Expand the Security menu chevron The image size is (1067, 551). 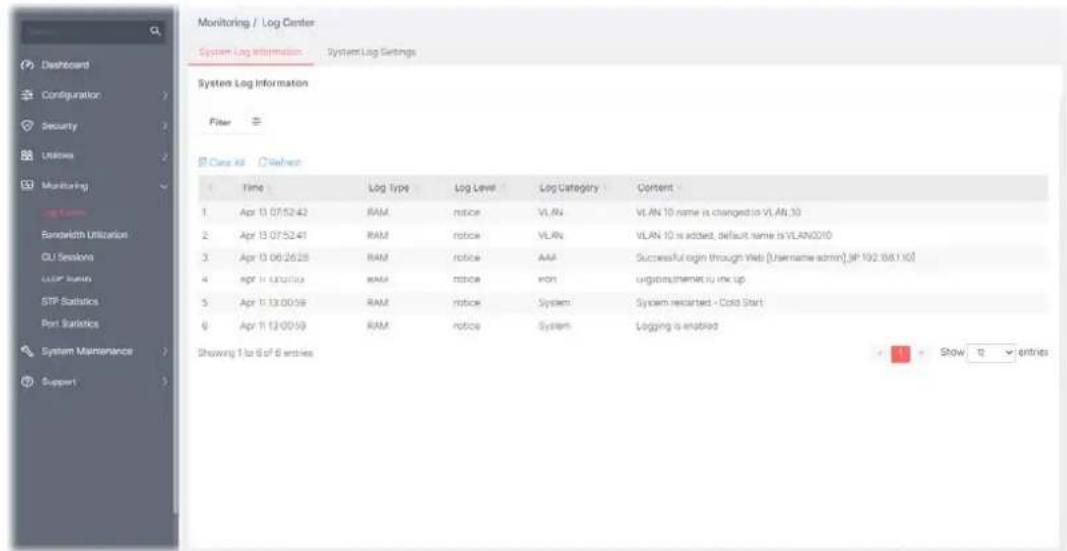(164, 126)
